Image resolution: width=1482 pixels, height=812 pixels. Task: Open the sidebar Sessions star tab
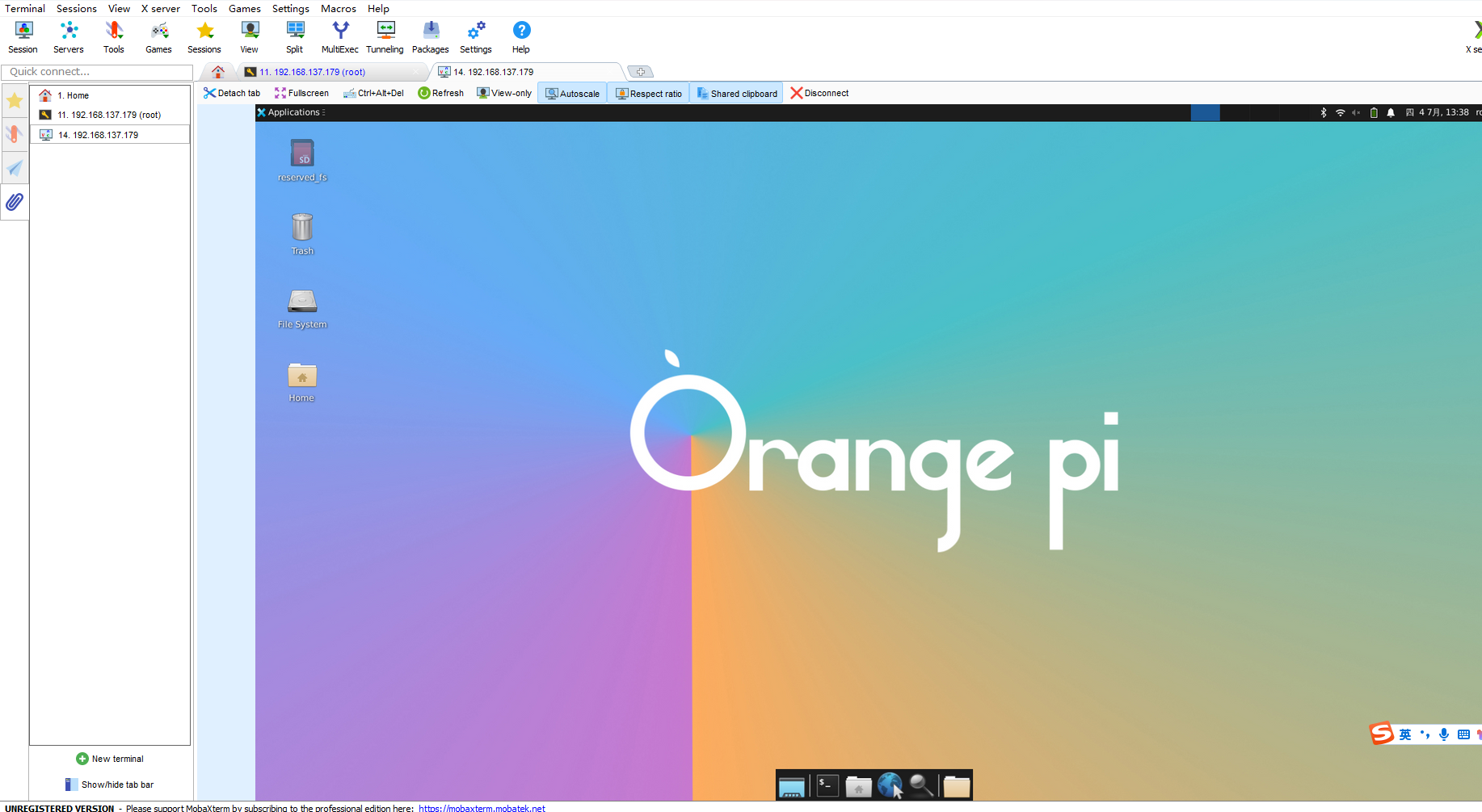(x=15, y=101)
